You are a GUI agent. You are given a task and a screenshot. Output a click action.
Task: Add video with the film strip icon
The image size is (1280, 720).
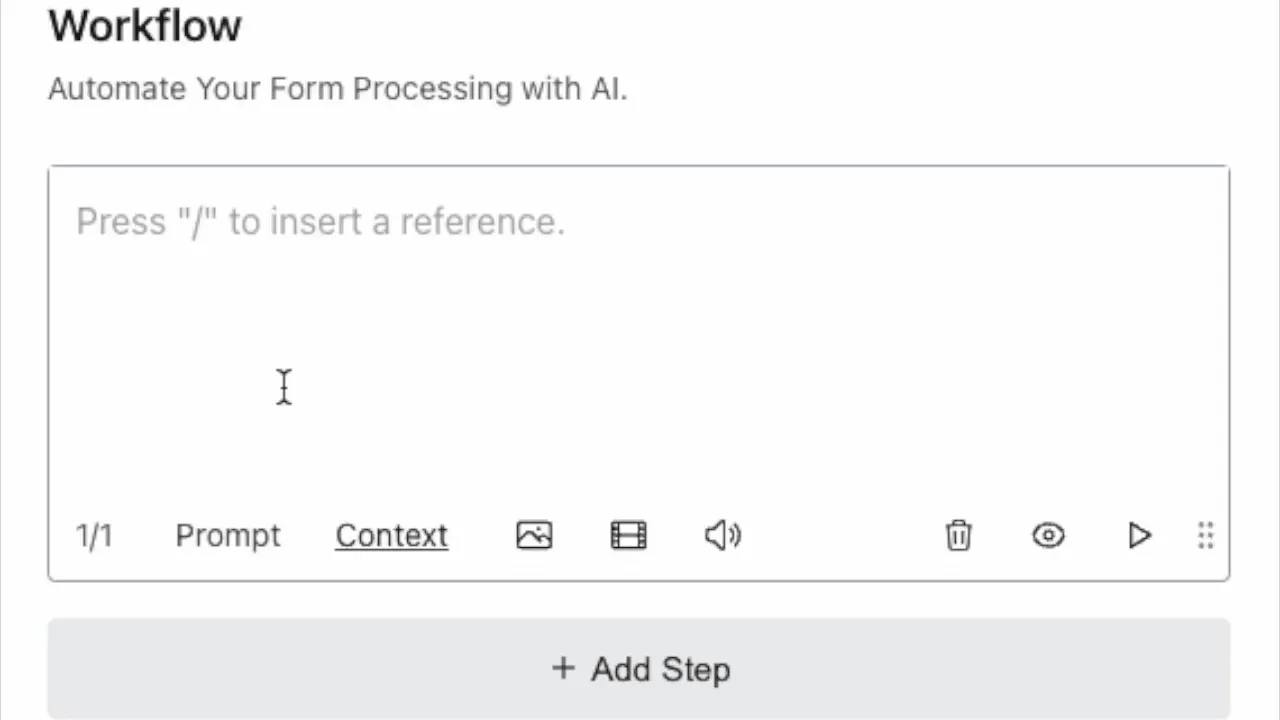pyautogui.click(x=628, y=535)
